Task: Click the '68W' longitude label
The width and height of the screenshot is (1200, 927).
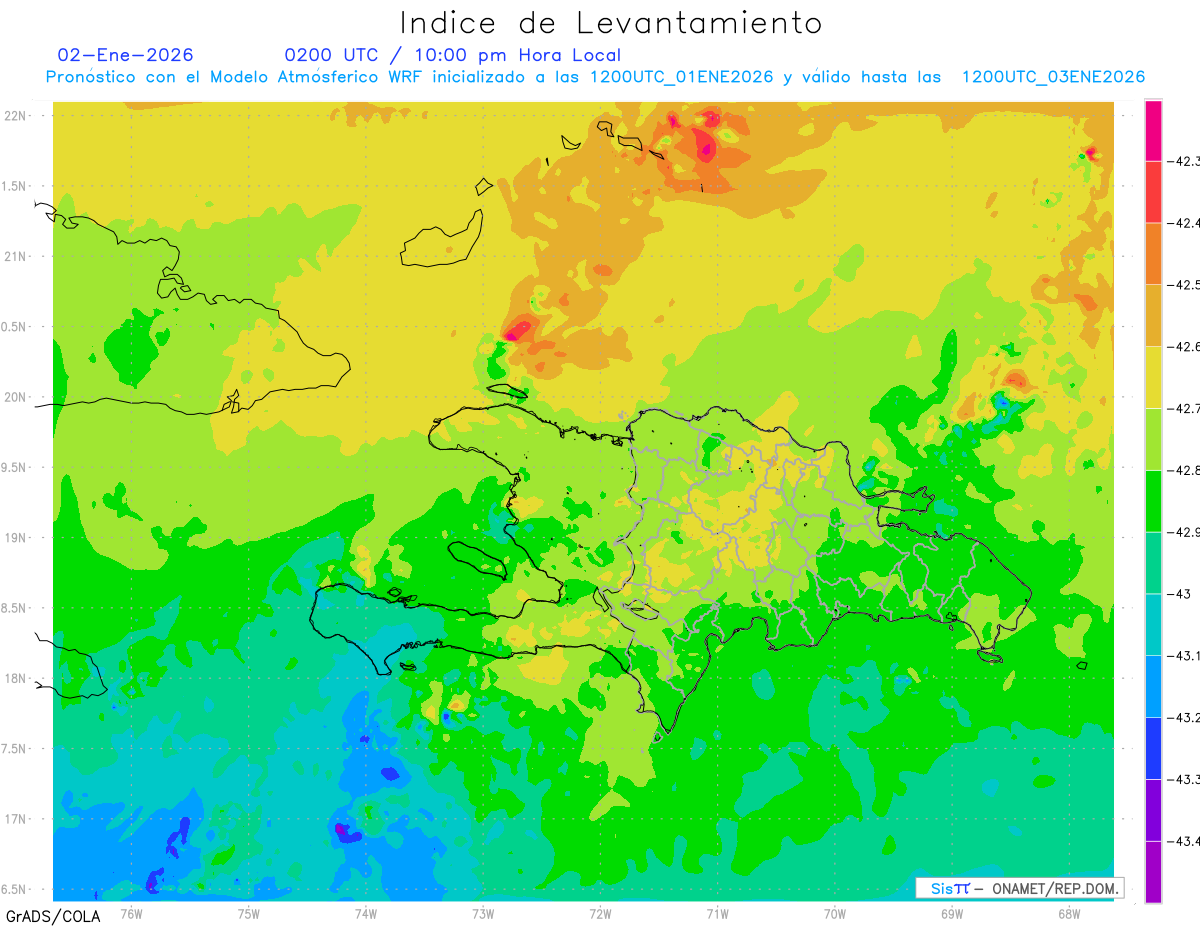Action: pos(1068,914)
